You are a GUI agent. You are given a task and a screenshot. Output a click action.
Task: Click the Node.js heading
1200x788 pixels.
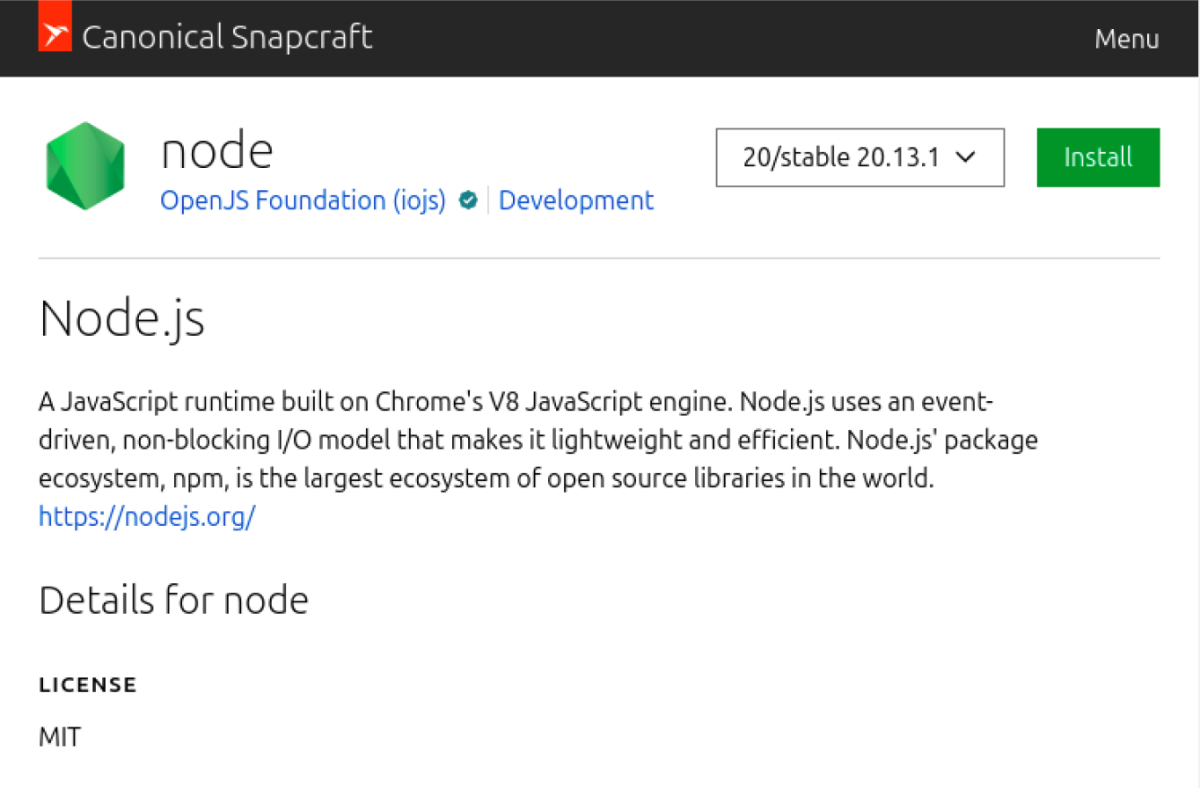[122, 319]
